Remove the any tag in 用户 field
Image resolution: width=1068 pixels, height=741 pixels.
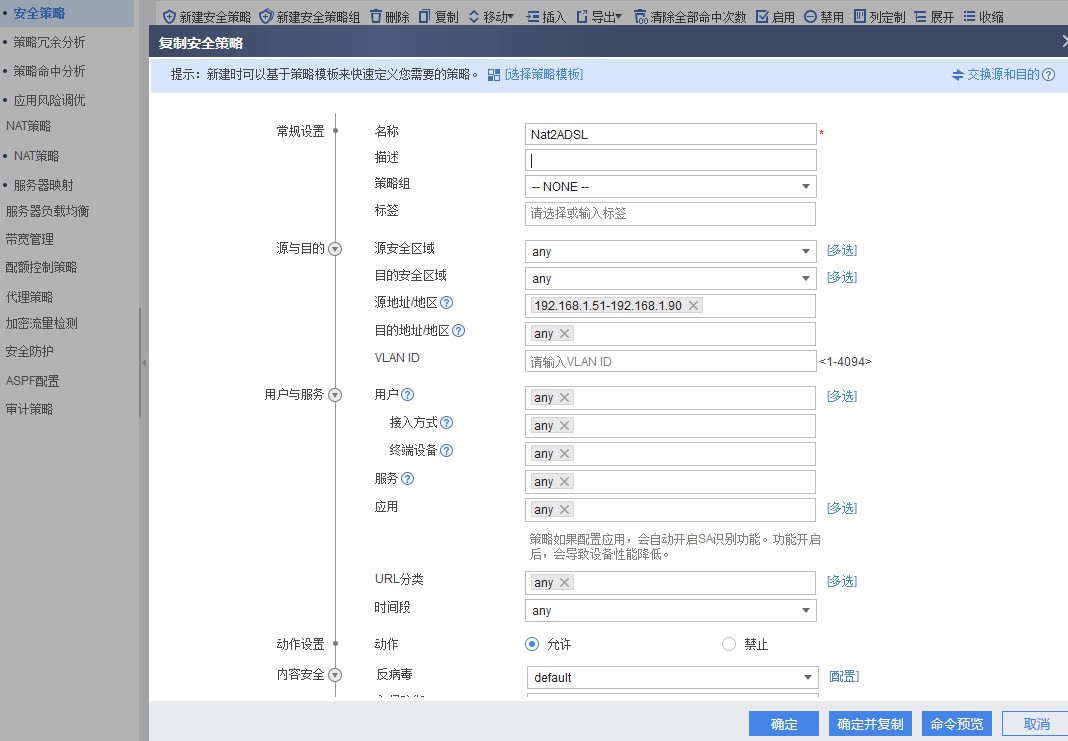point(564,398)
